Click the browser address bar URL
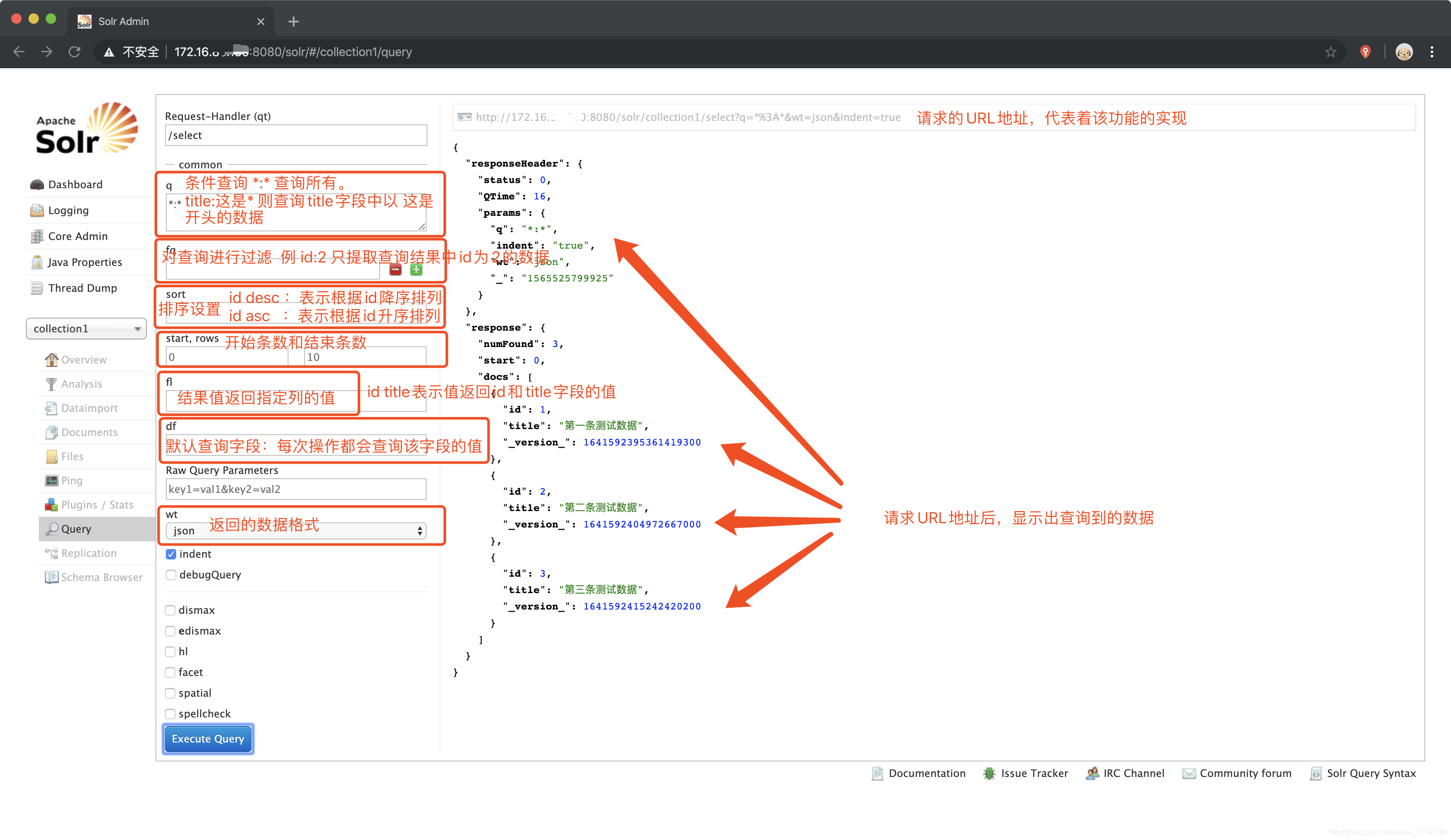 [x=292, y=52]
